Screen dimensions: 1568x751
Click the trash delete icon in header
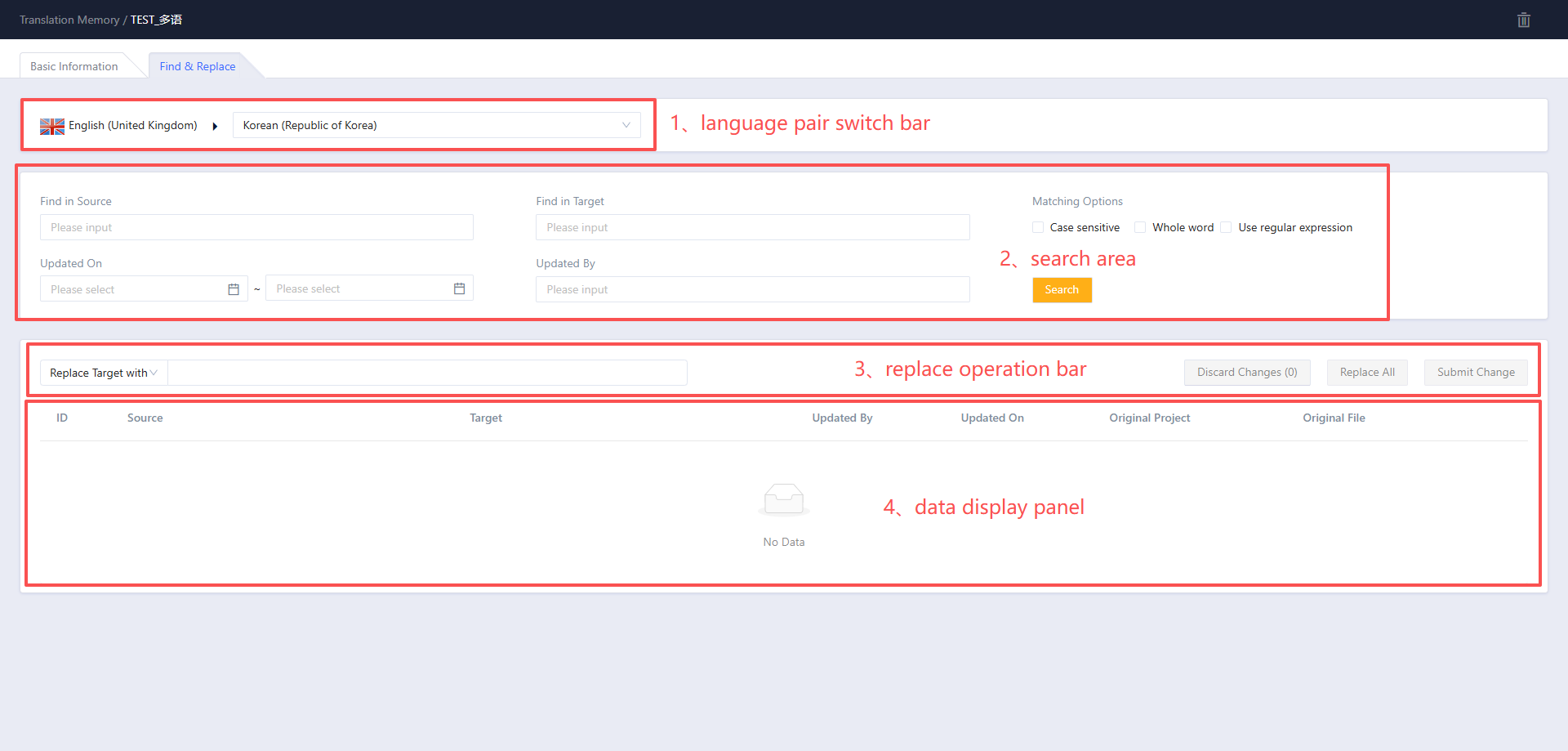click(1523, 20)
